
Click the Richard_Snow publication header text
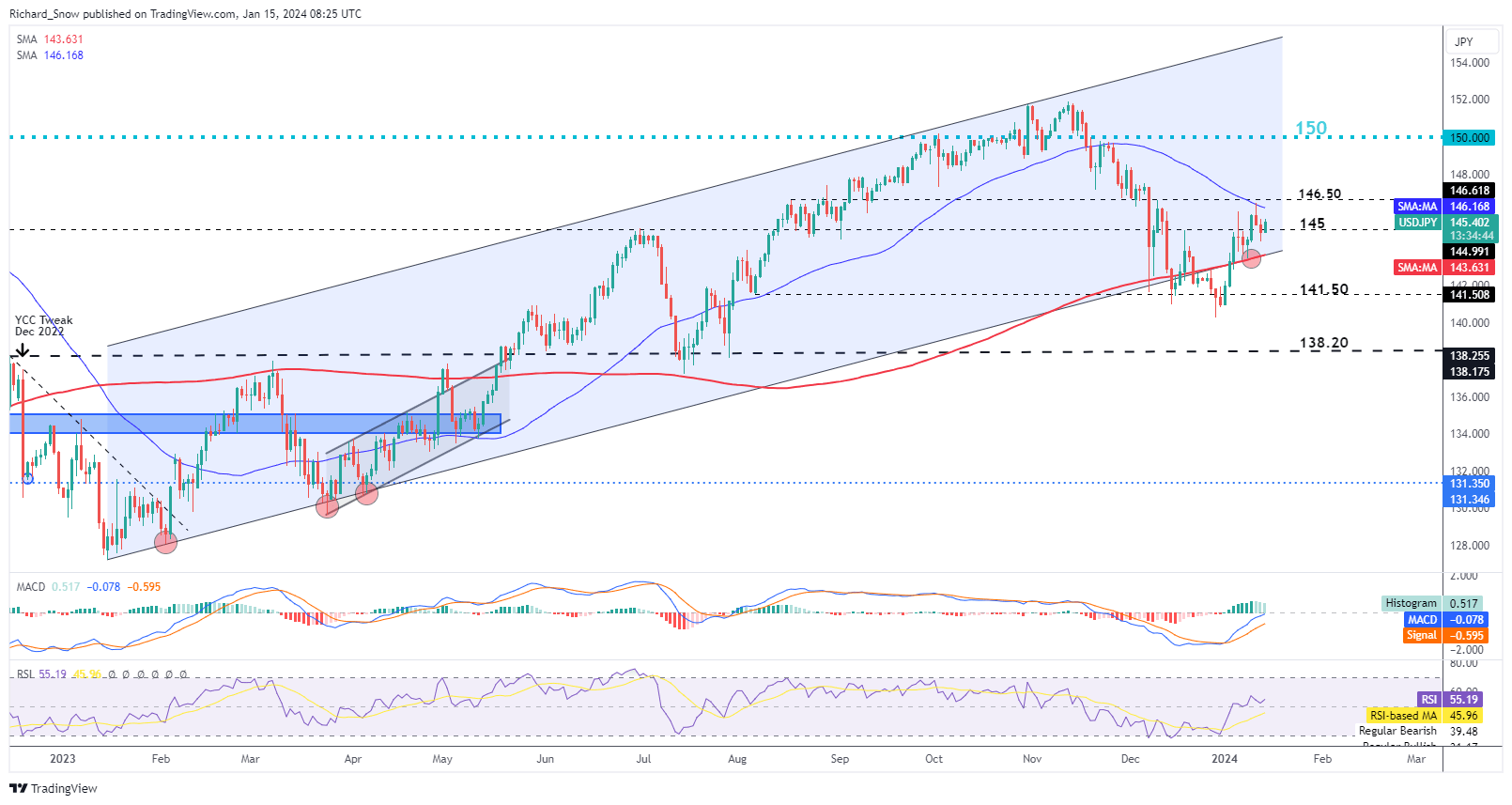[x=185, y=14]
